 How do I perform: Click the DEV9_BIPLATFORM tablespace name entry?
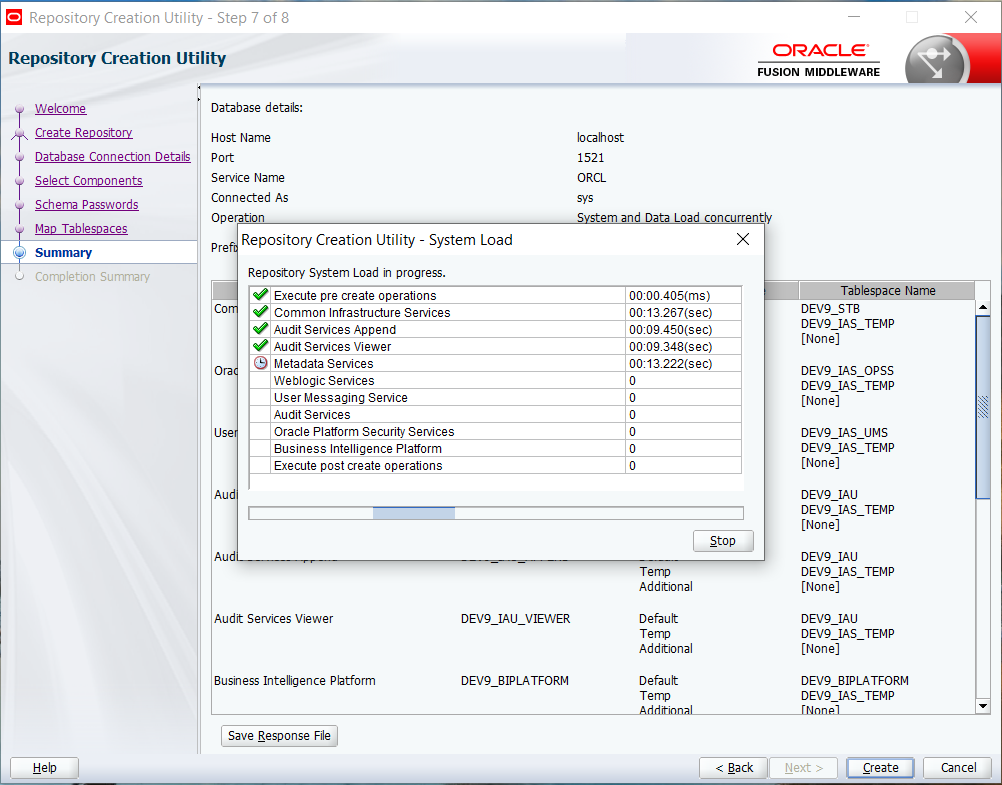point(854,681)
